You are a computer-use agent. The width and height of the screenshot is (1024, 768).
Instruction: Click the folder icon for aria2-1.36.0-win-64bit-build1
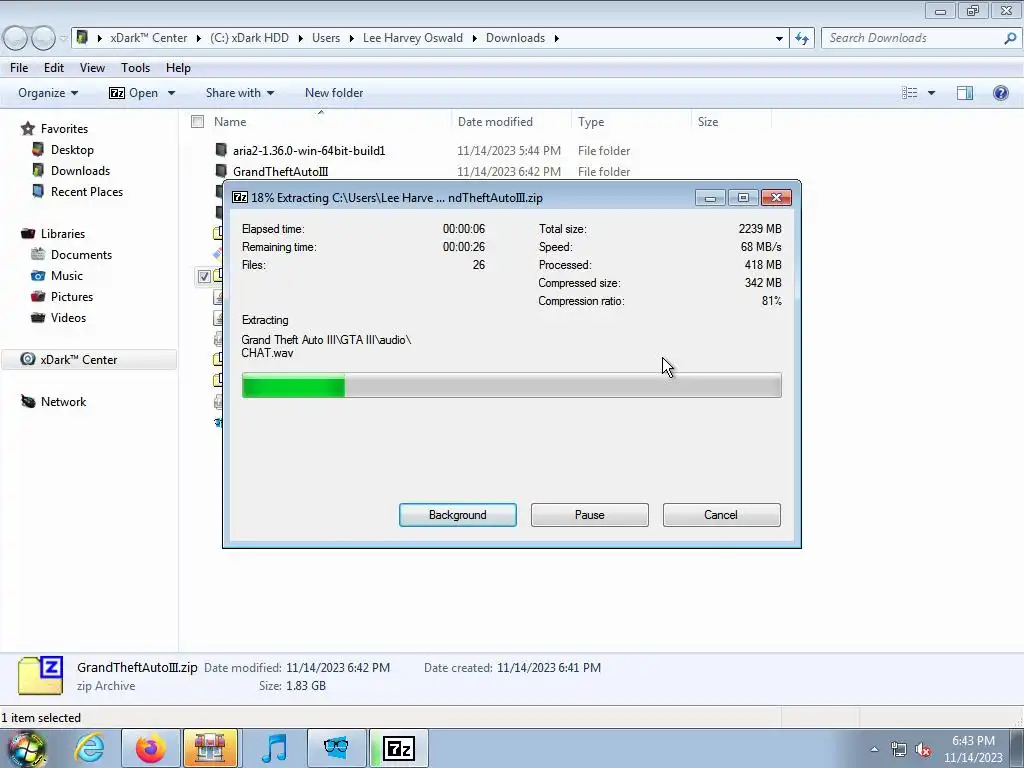221,150
